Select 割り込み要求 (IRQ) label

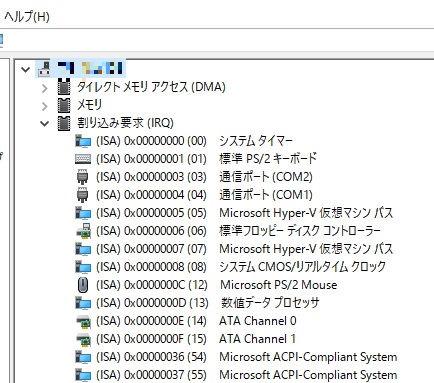coord(125,123)
